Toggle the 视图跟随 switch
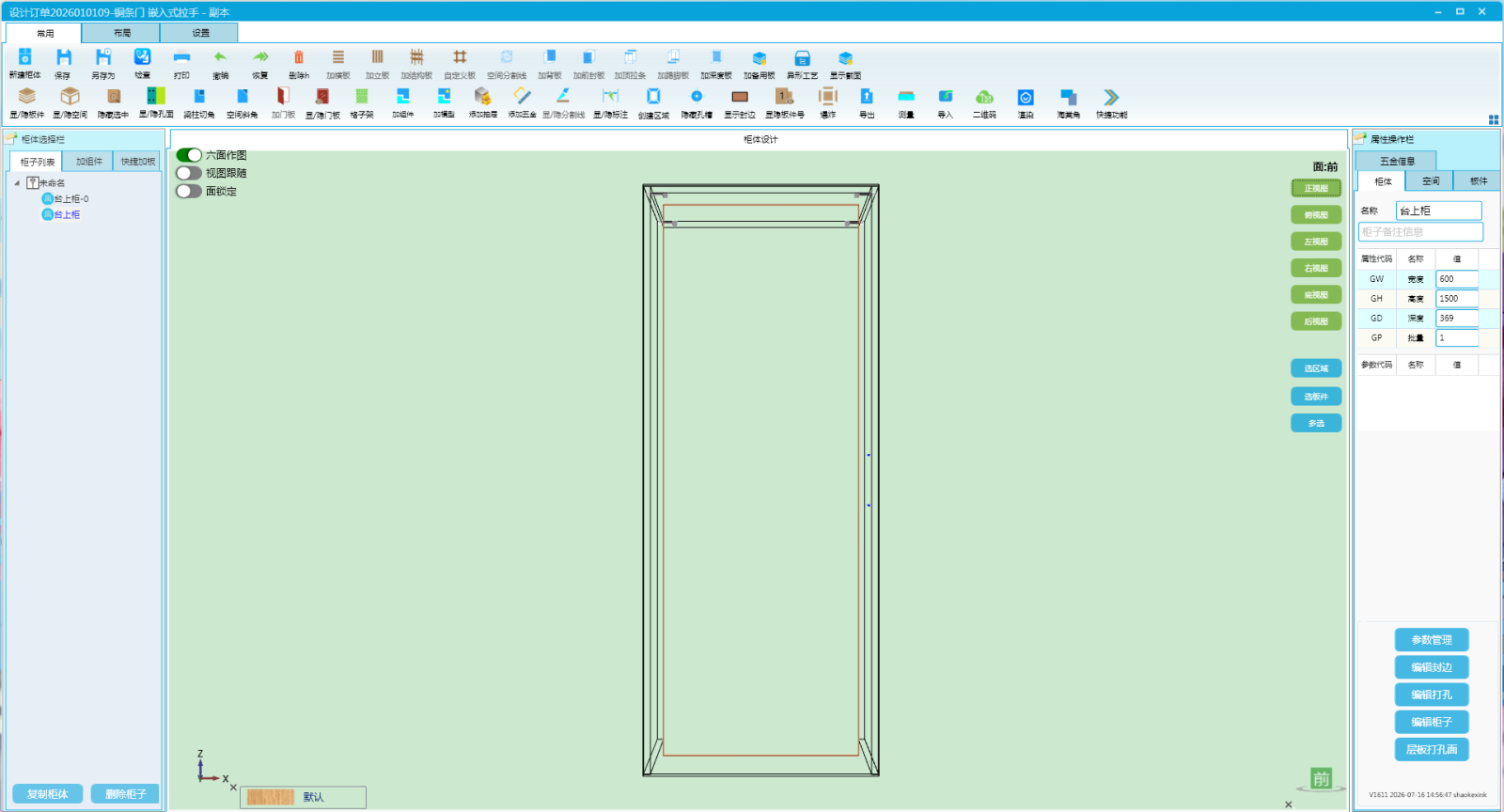The image size is (1504, 812). [189, 173]
